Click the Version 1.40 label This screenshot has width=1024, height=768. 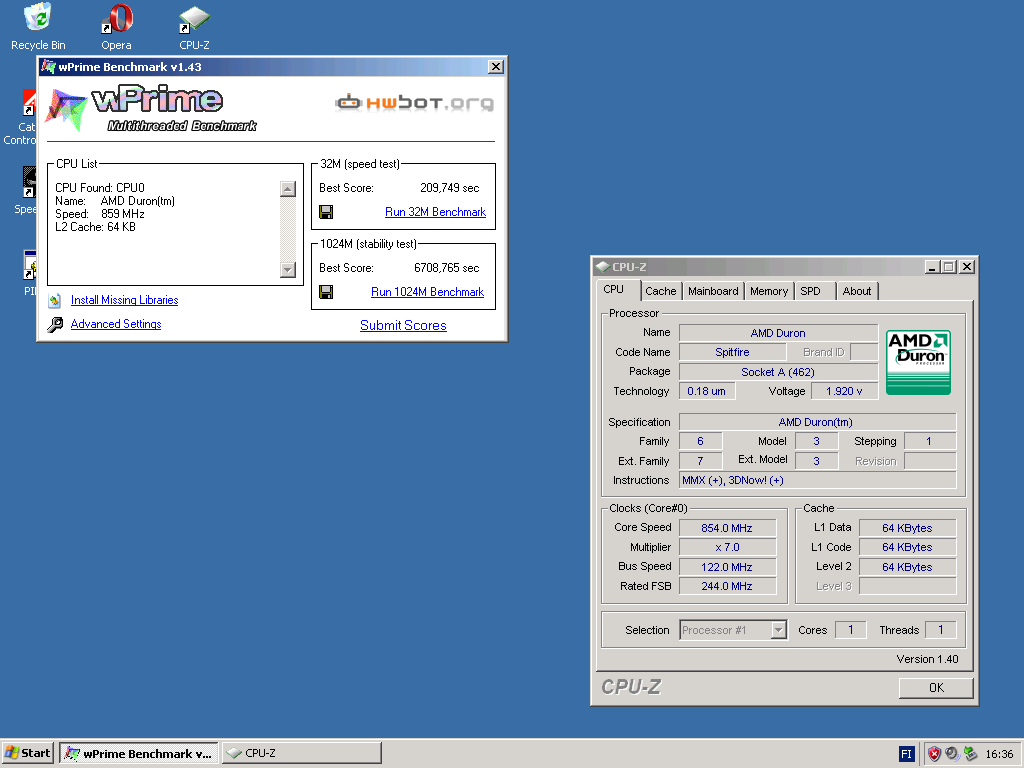click(x=927, y=659)
